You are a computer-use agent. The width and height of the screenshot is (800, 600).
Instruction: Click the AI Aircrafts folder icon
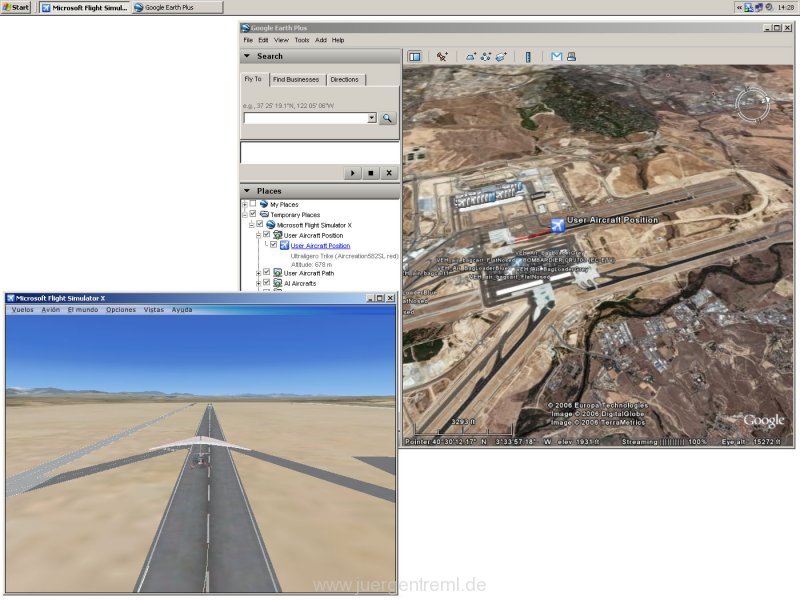278,283
